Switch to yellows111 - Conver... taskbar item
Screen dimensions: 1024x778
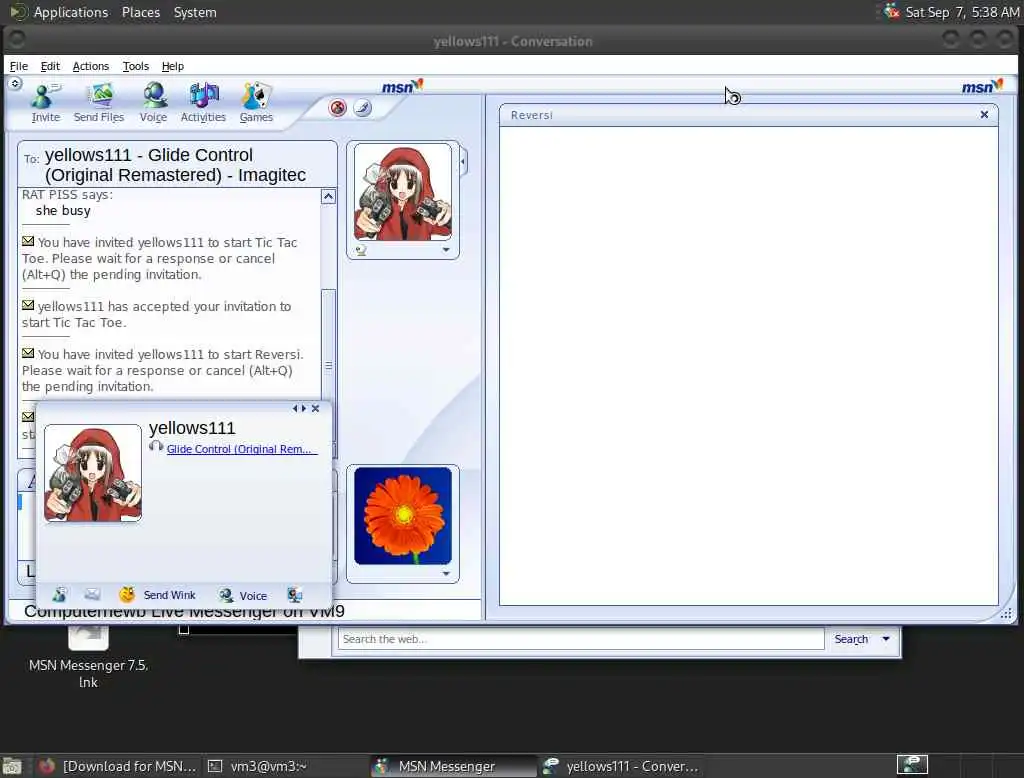[622, 766]
